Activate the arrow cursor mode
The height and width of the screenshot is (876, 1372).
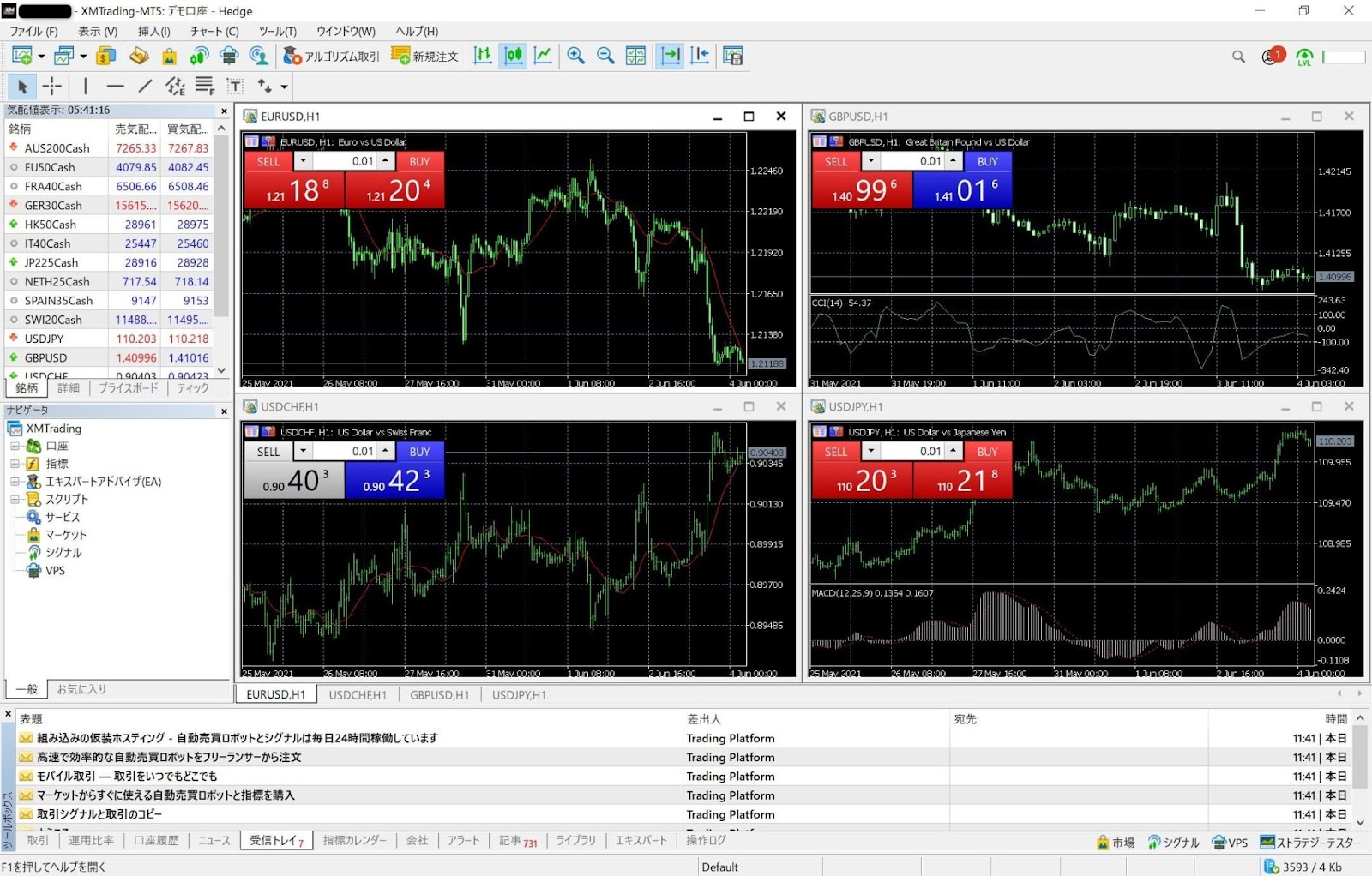22,86
